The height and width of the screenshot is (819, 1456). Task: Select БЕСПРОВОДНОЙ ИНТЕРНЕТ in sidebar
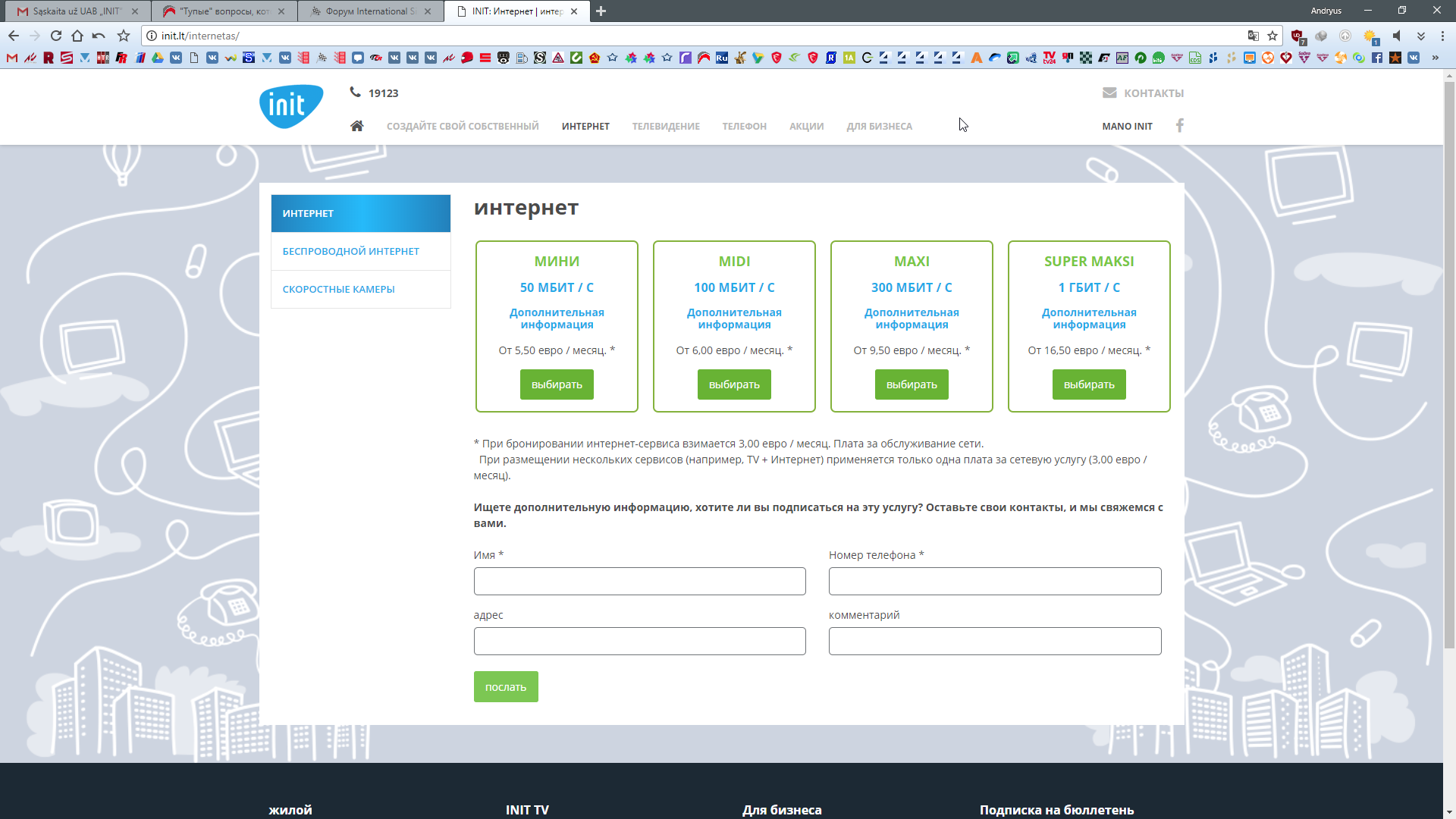(x=350, y=251)
